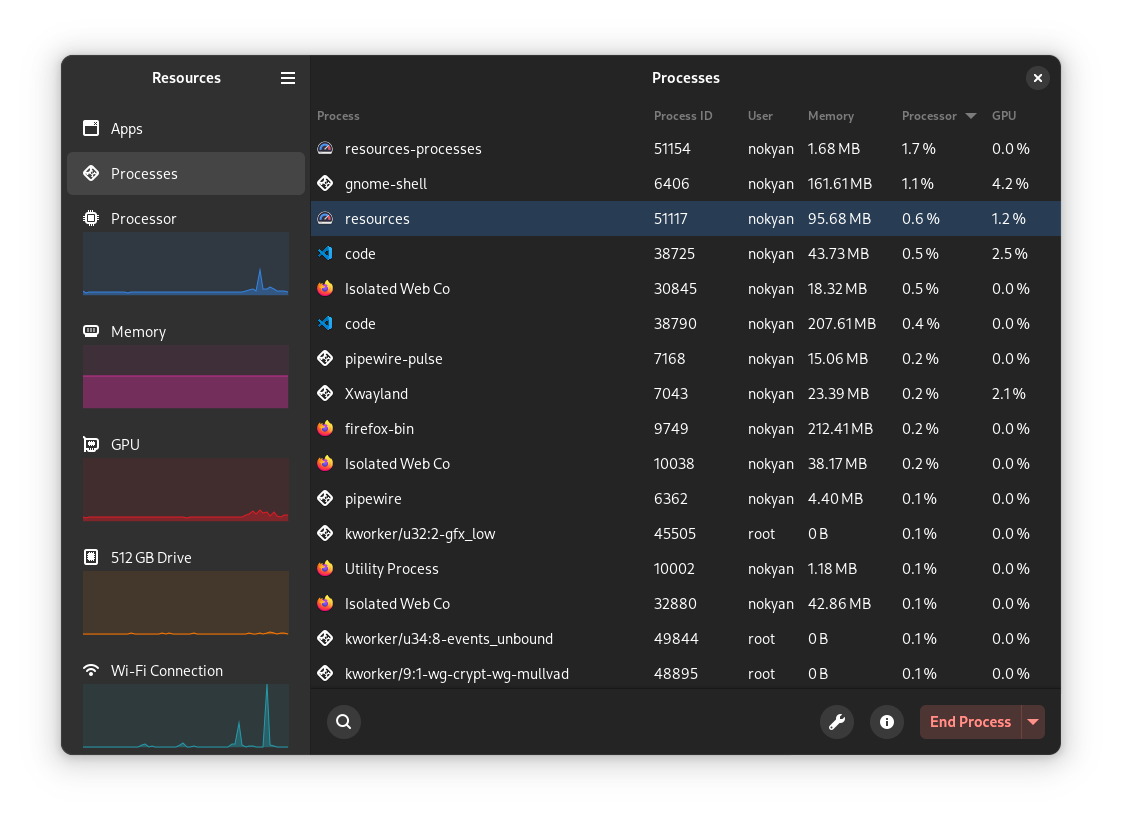
Task: Click the End Process button
Action: pos(970,721)
